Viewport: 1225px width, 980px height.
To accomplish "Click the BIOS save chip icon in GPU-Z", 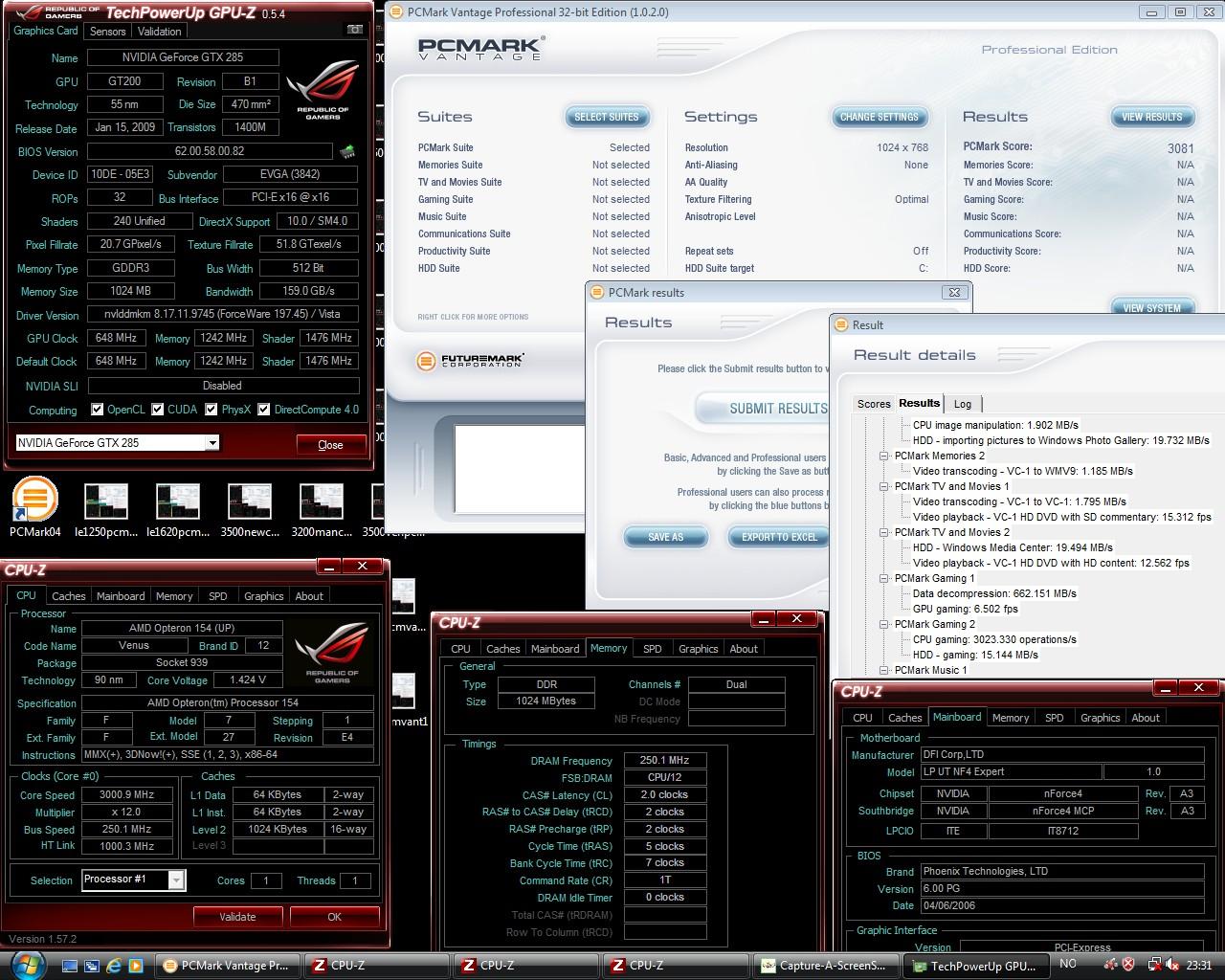I will tap(347, 151).
